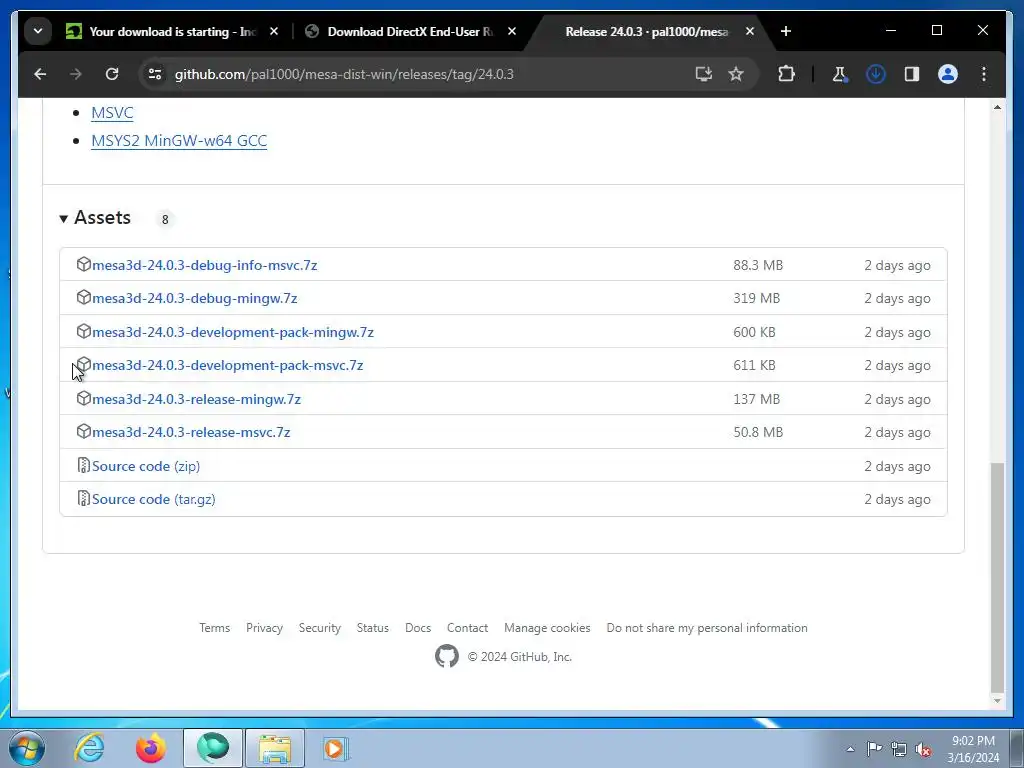Open a new browser tab
Screen dimensions: 1024x768
(x=786, y=31)
